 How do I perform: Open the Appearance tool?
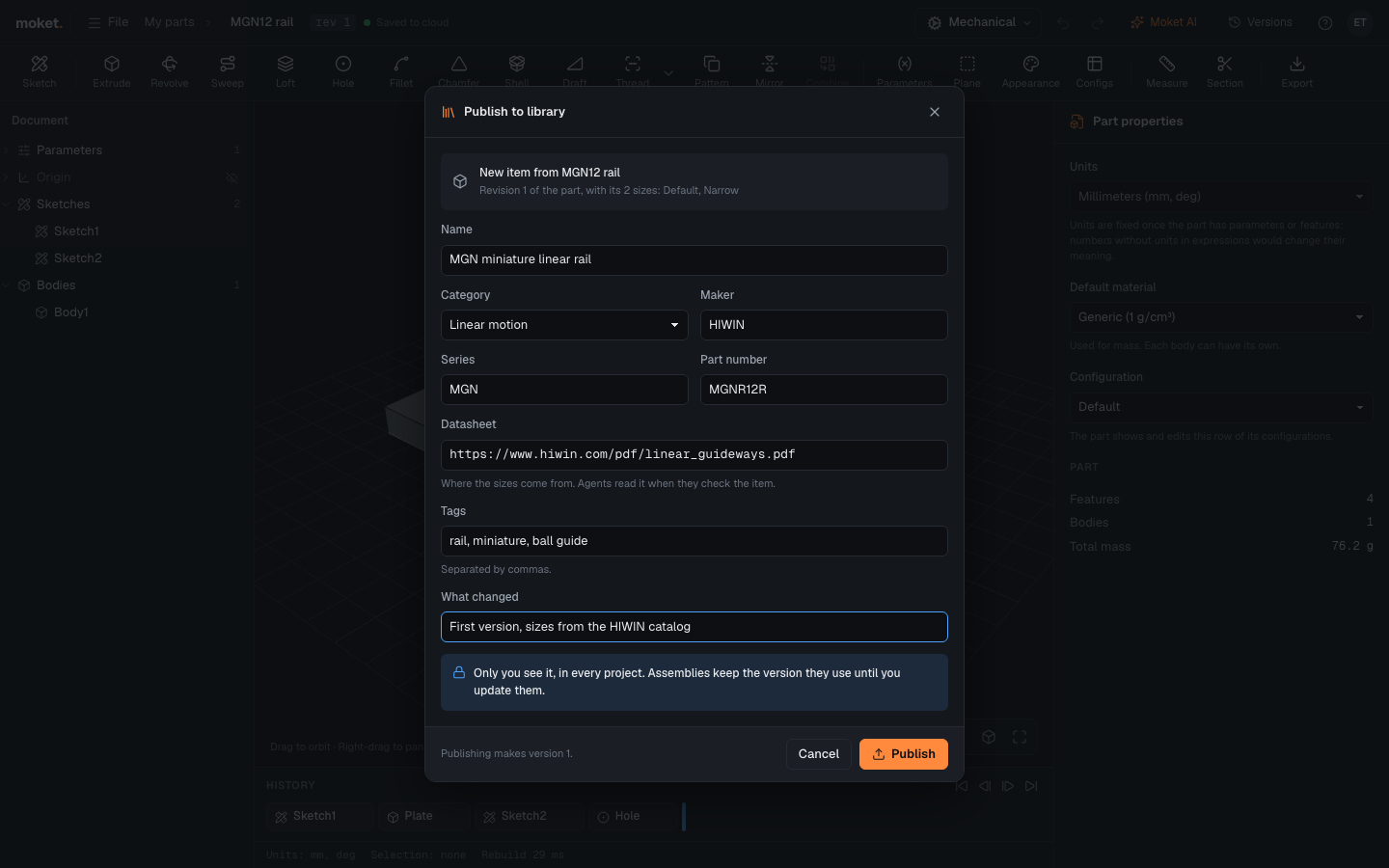1031,71
